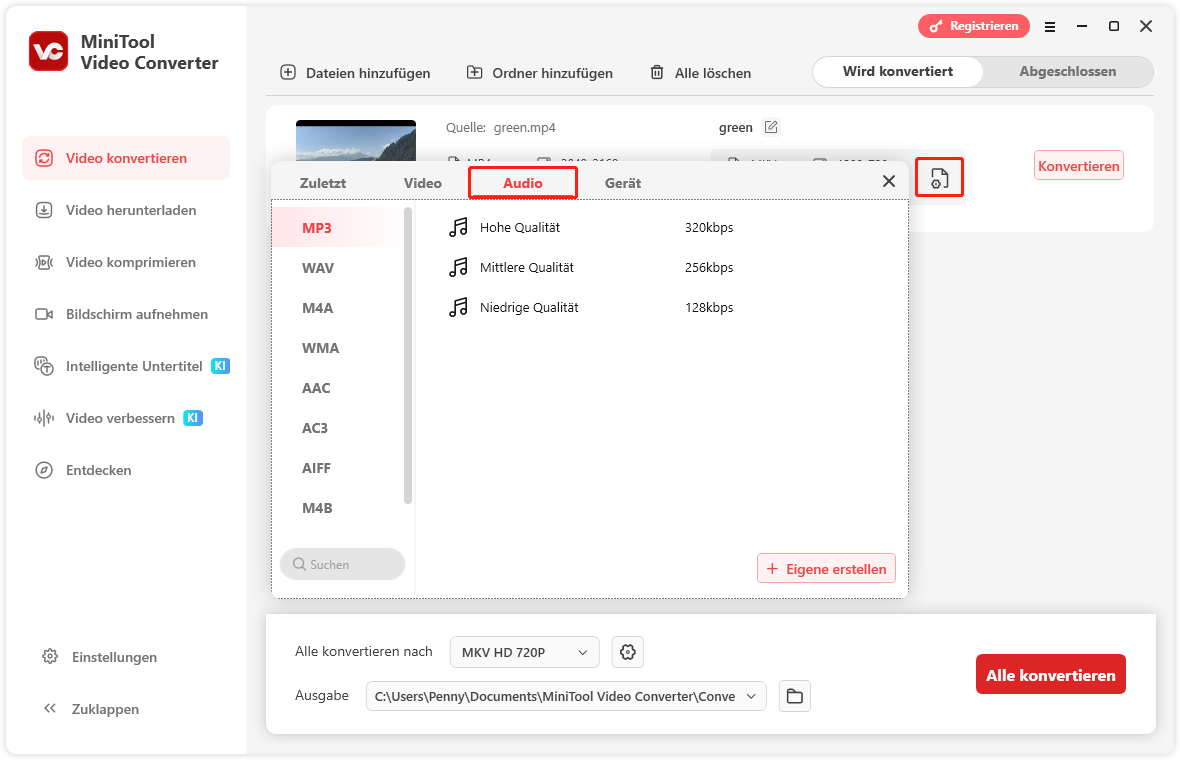Close the format selection popup
The image size is (1180, 760).
click(889, 181)
